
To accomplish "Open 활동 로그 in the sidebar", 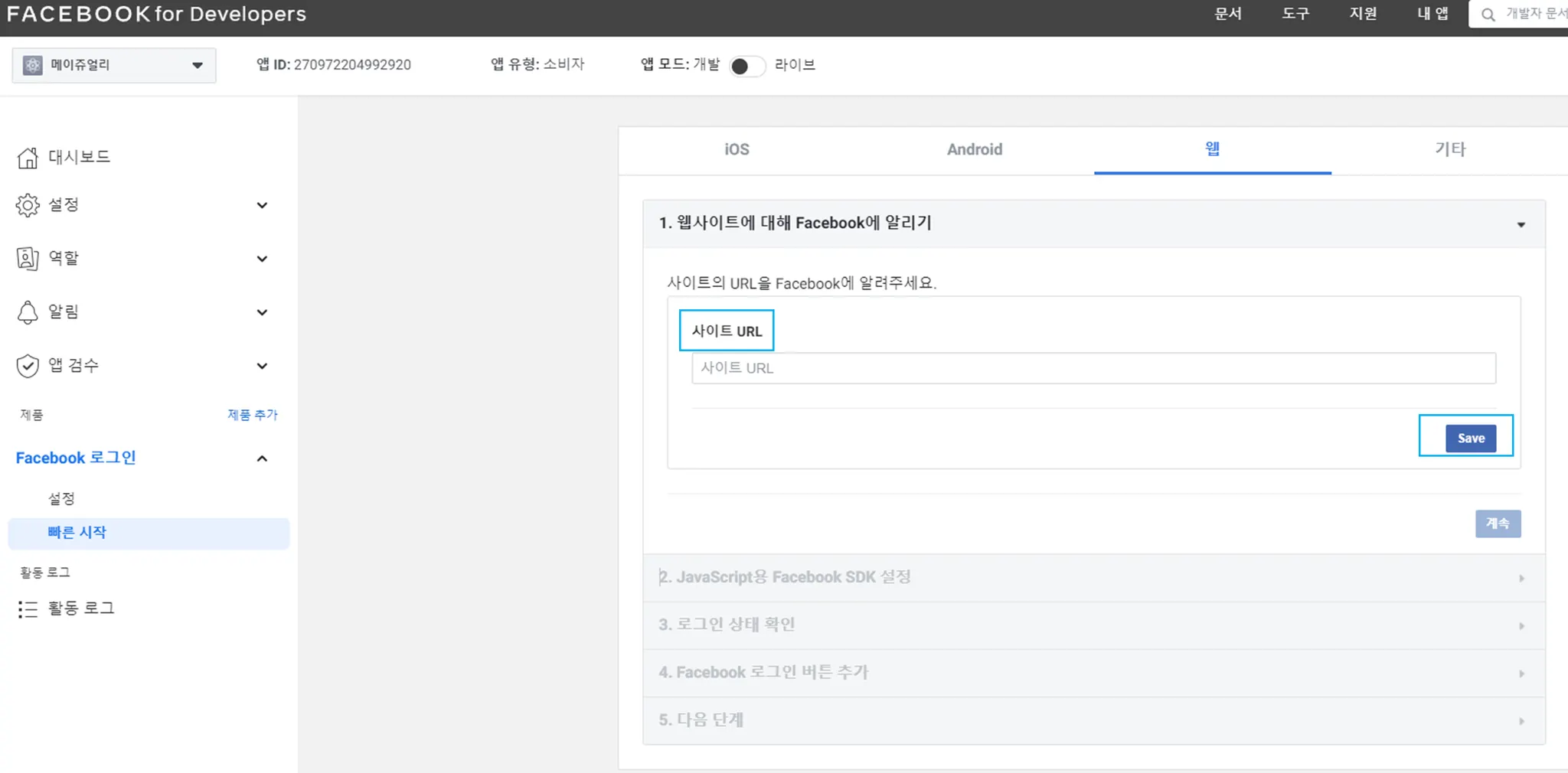I will 80,608.
